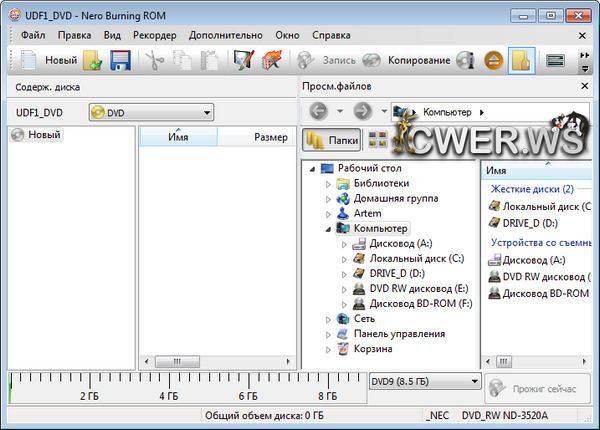Open the Рекордер menu
The image size is (600, 430).
155,35
